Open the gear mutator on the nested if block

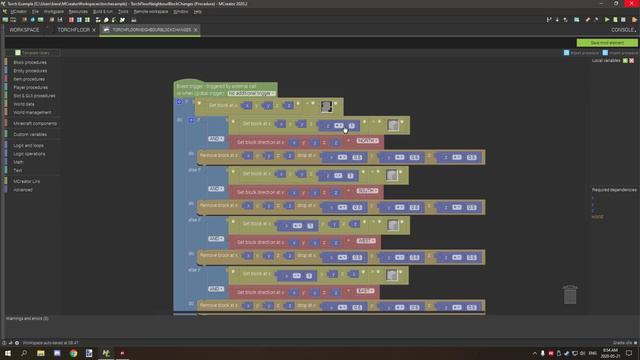click(191, 120)
